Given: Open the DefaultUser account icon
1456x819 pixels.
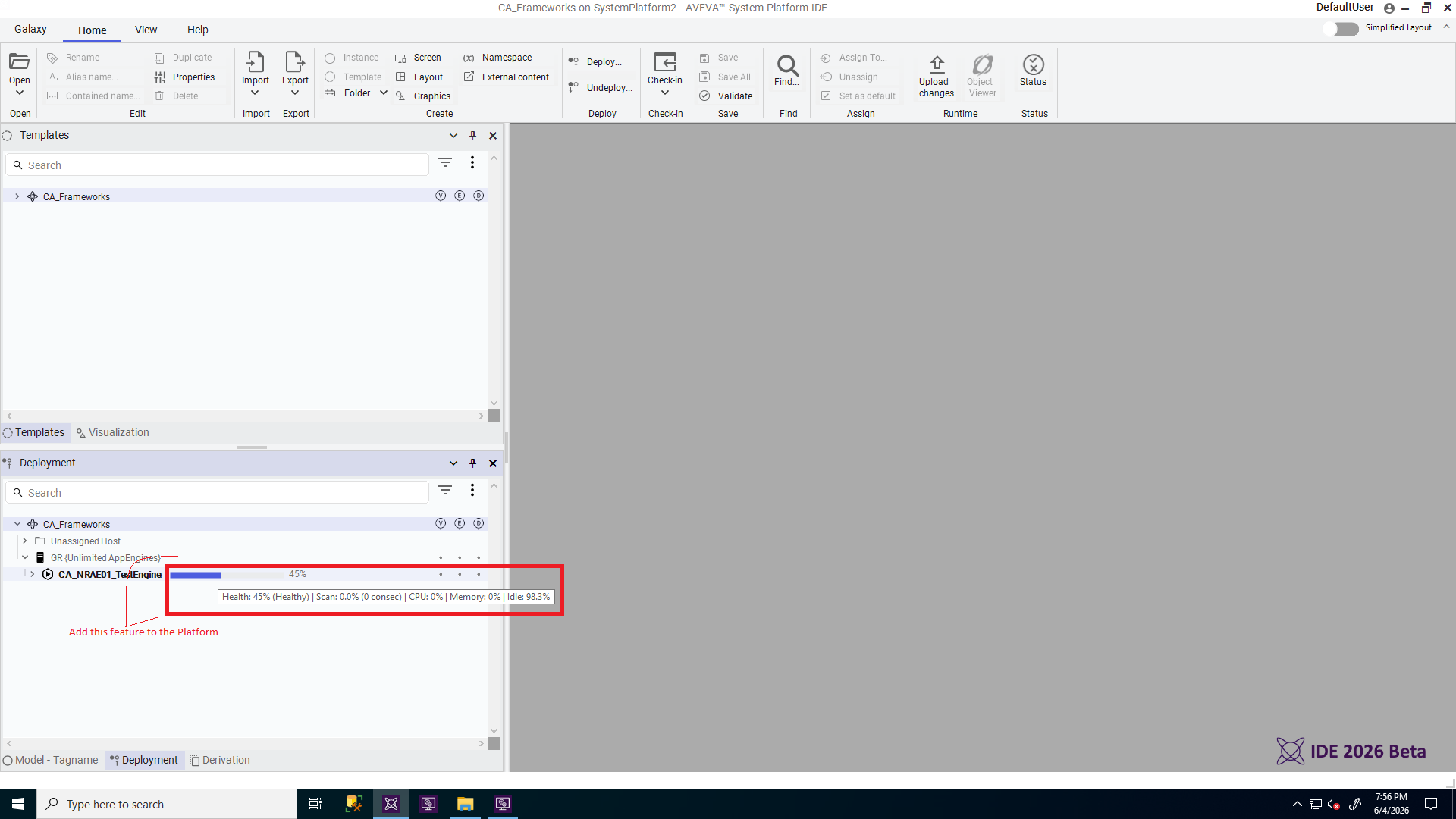Looking at the screenshot, I should pos(1389,8).
